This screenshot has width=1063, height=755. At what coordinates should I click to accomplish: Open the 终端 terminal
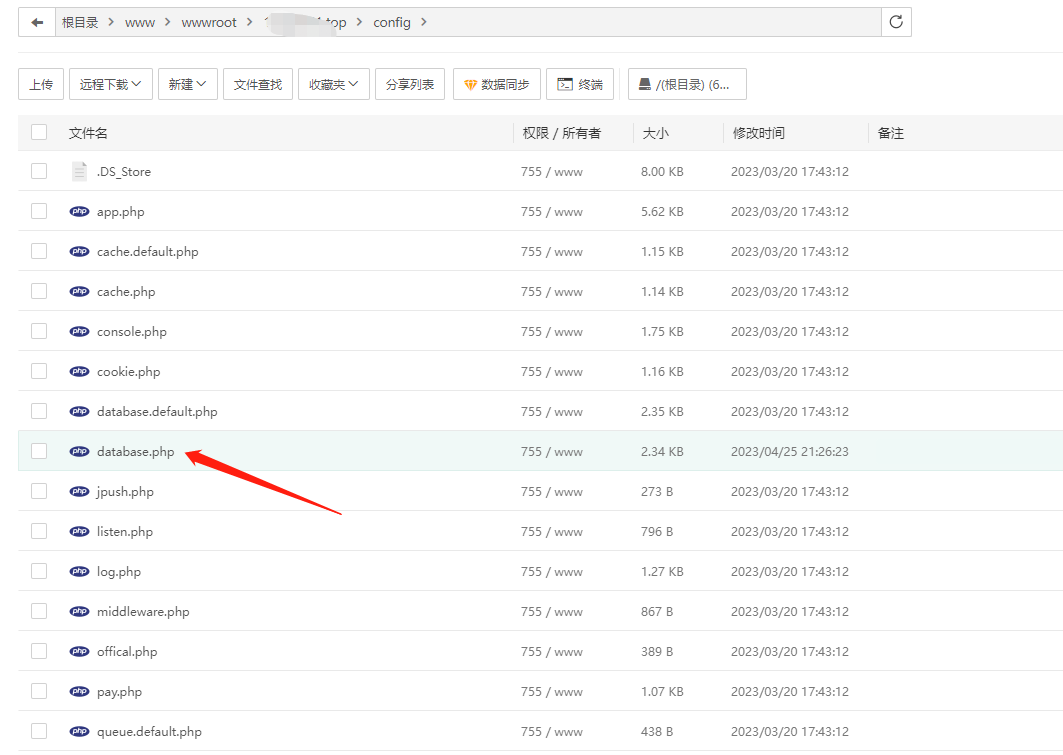click(x=580, y=84)
